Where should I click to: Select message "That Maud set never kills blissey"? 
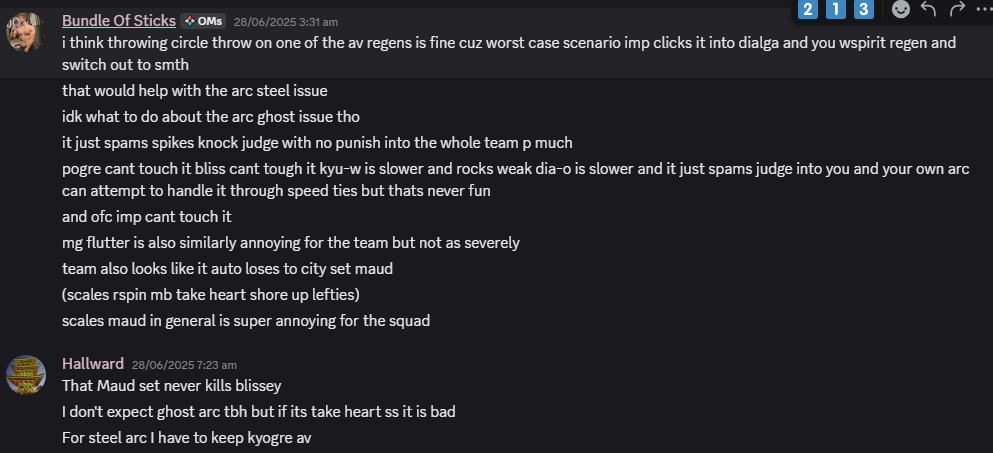(x=172, y=385)
